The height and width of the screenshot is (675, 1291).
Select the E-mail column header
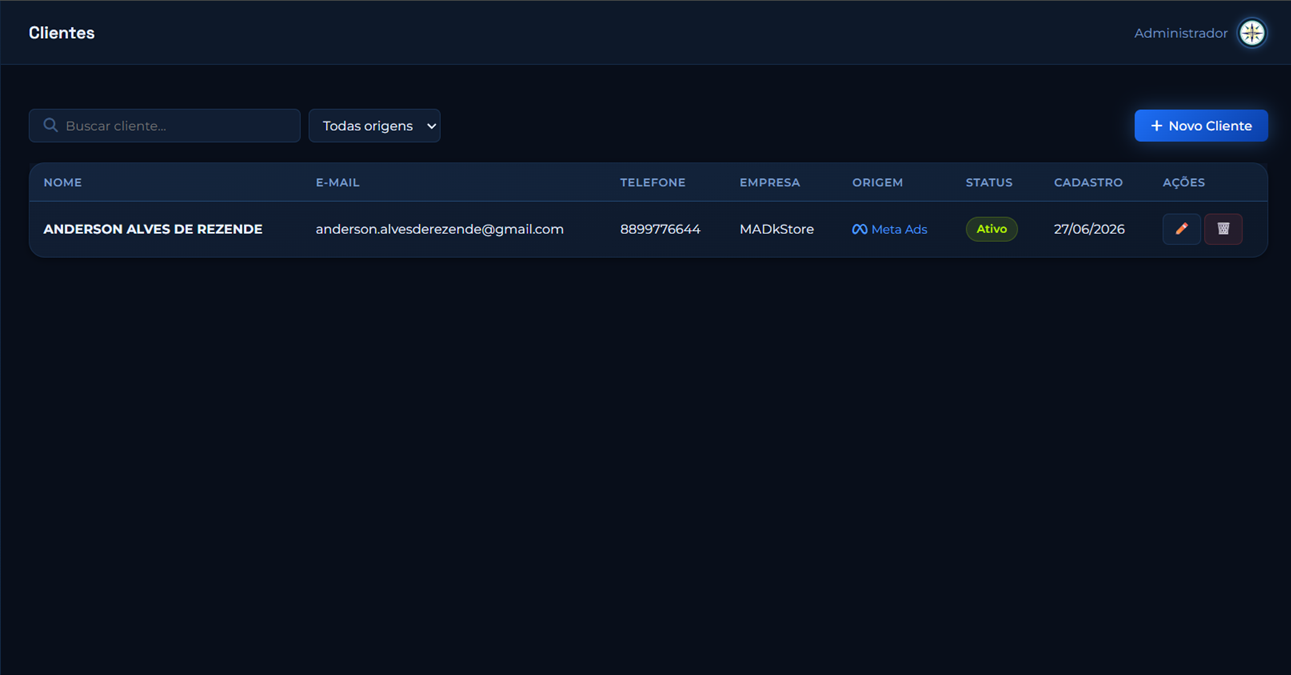click(x=337, y=182)
